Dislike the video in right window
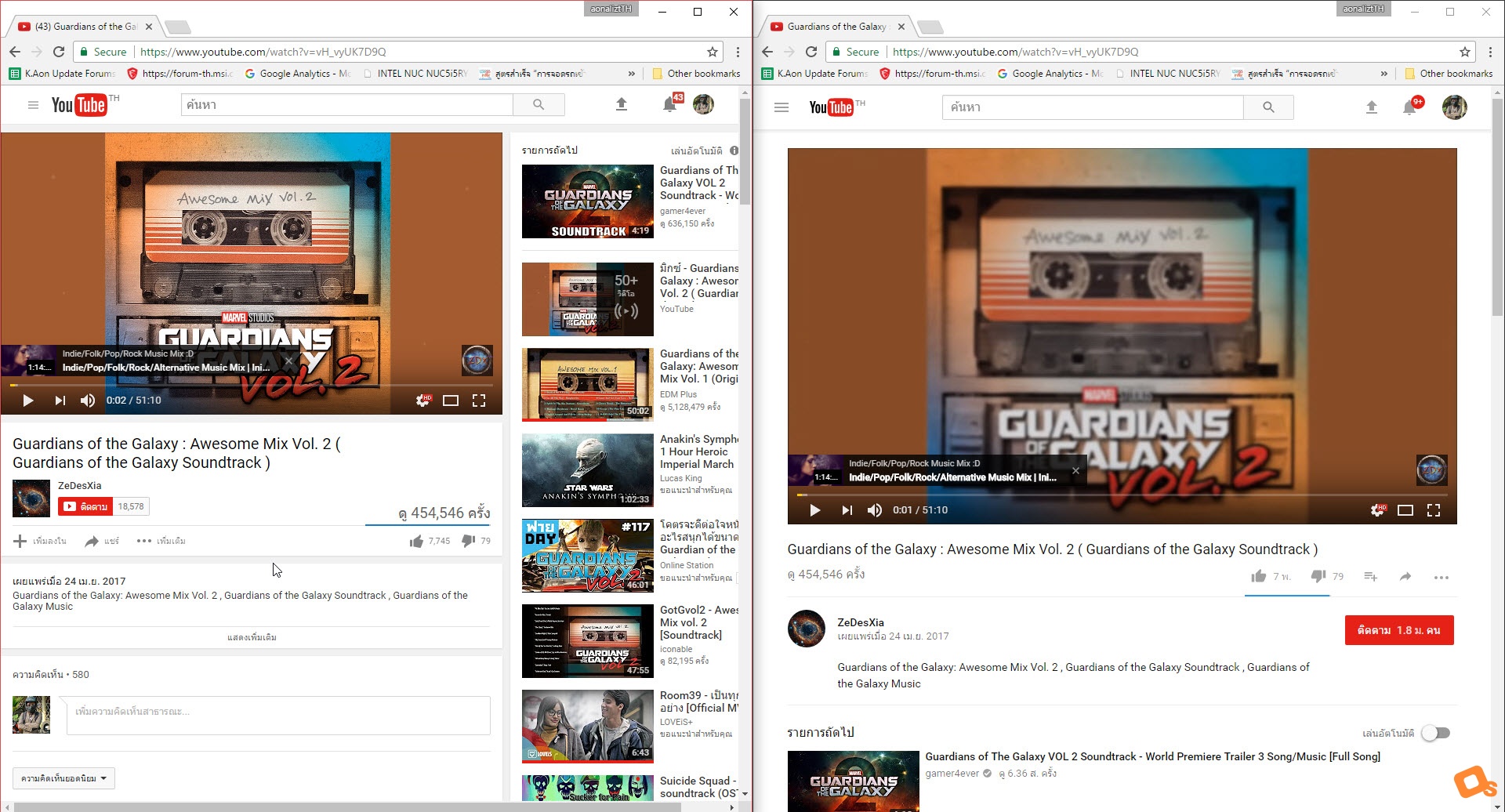Viewport: 1505px width, 812px height. (1318, 576)
